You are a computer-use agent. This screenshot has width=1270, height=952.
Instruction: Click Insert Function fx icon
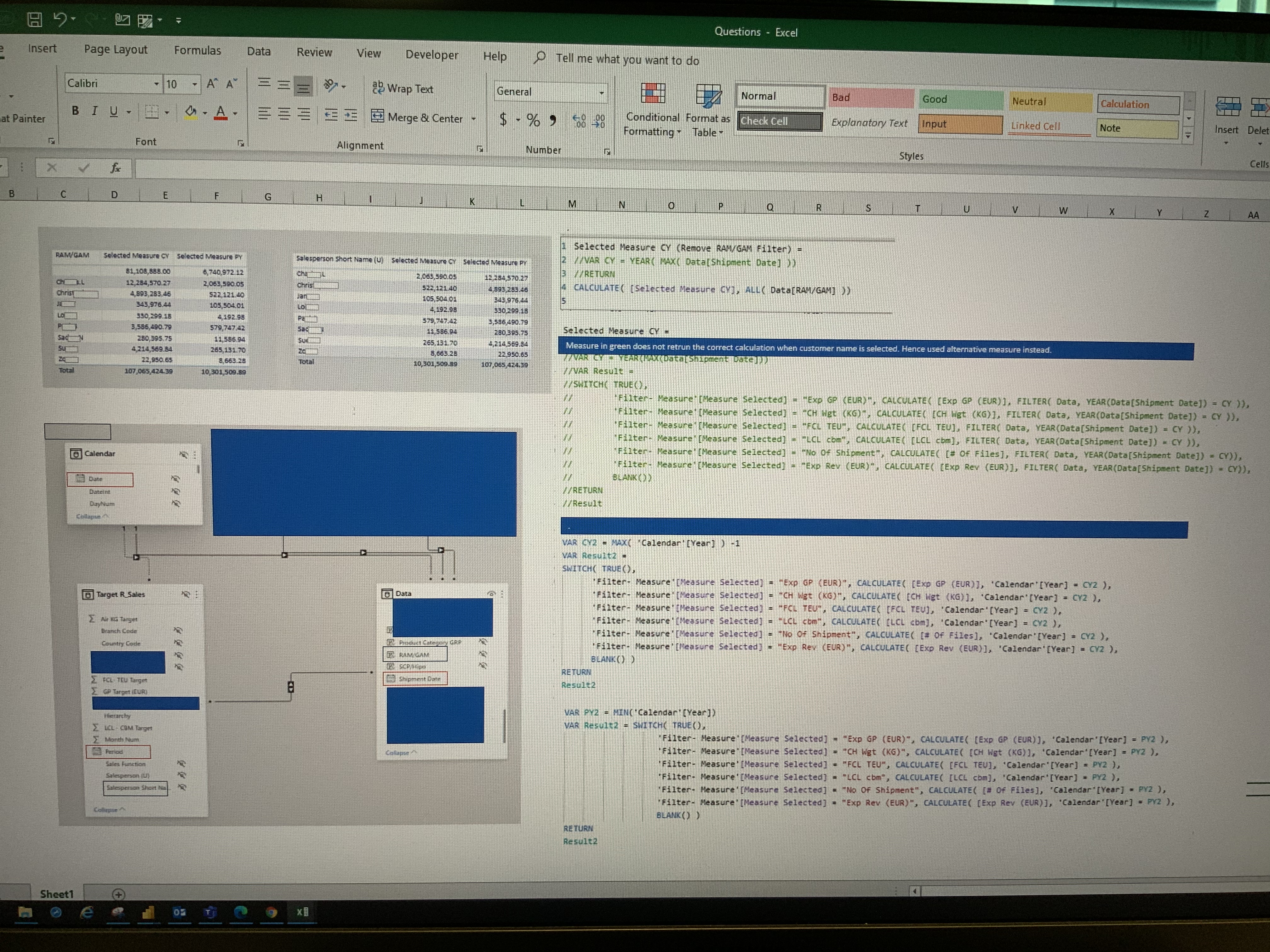click(115, 167)
